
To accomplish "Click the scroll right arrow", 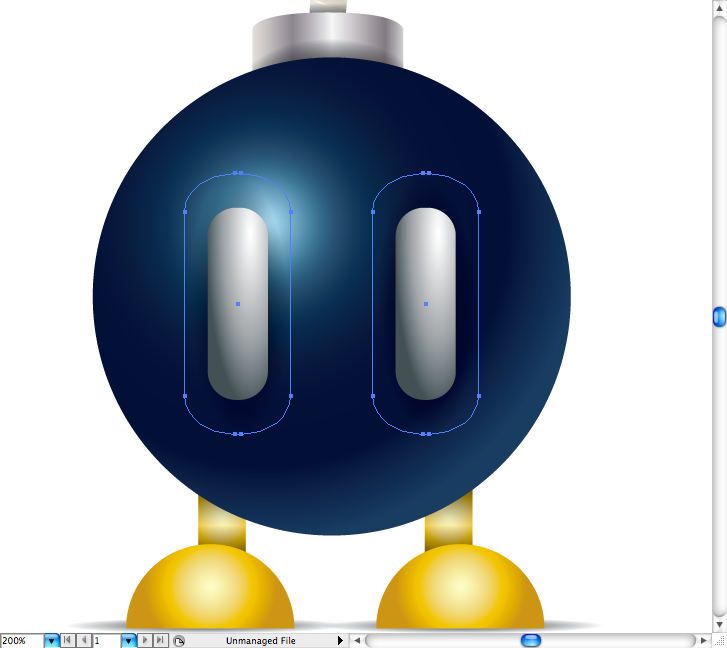I will click(704, 640).
